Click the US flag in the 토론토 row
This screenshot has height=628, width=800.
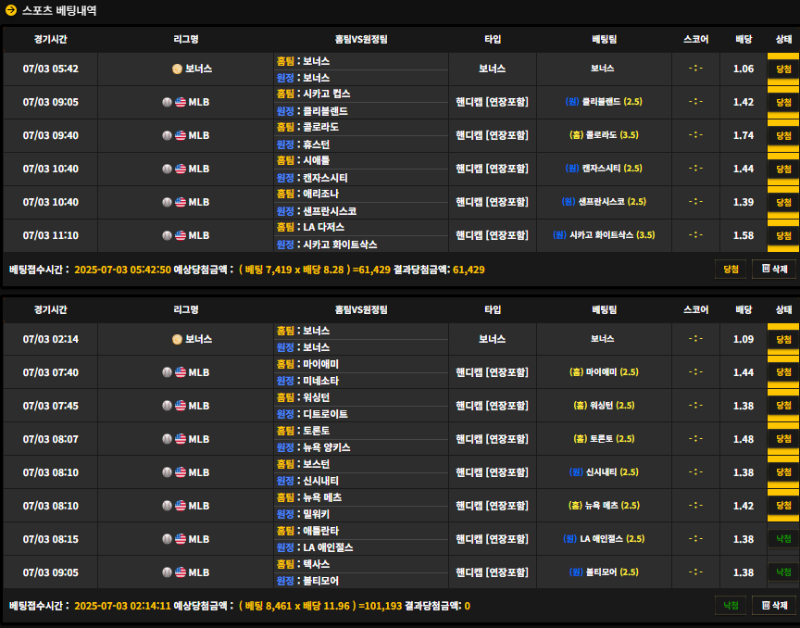tap(181, 439)
